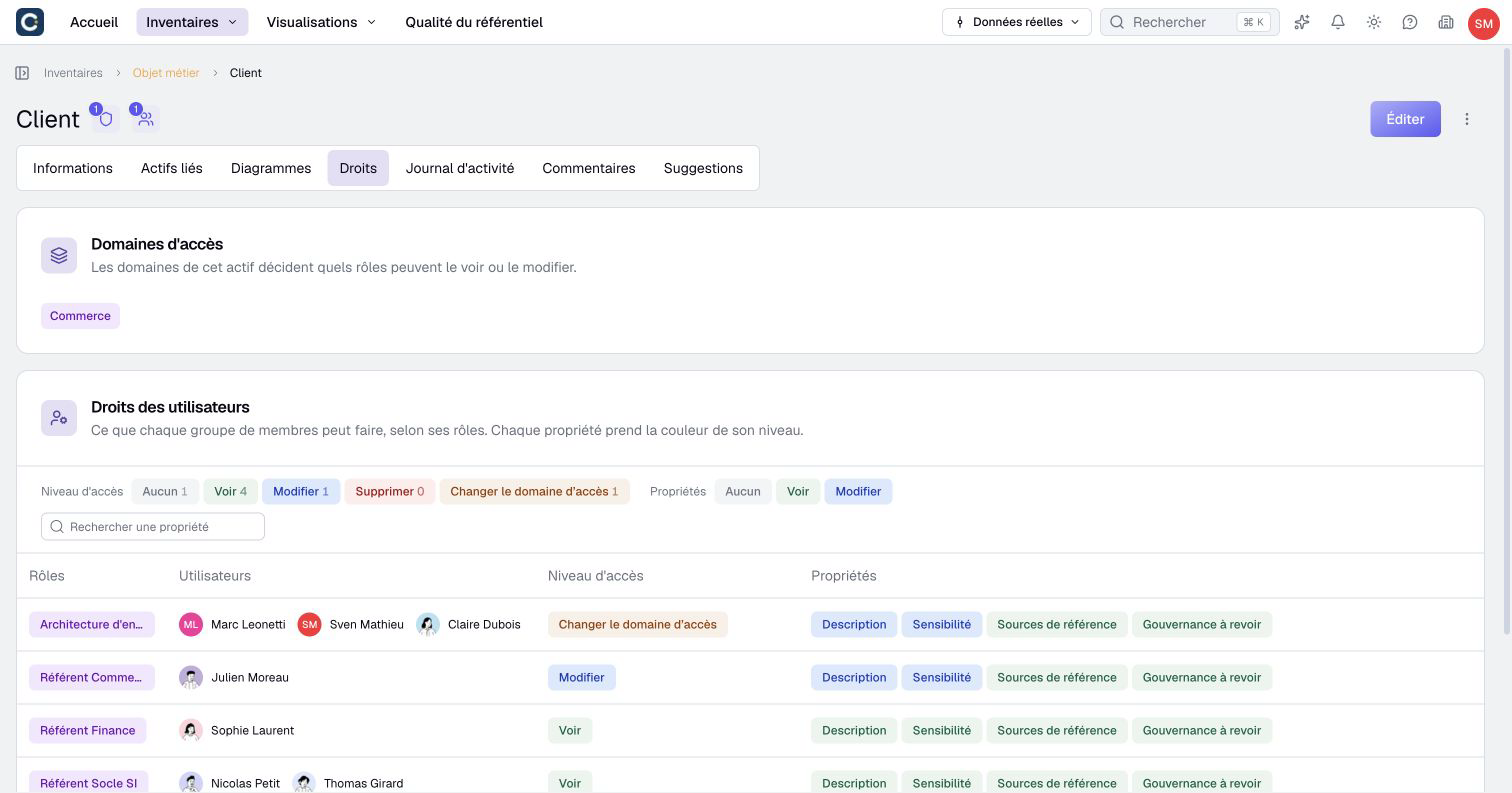Image resolution: width=1512 pixels, height=793 pixels.
Task: Click the global Rechercher search box
Action: click(1189, 22)
